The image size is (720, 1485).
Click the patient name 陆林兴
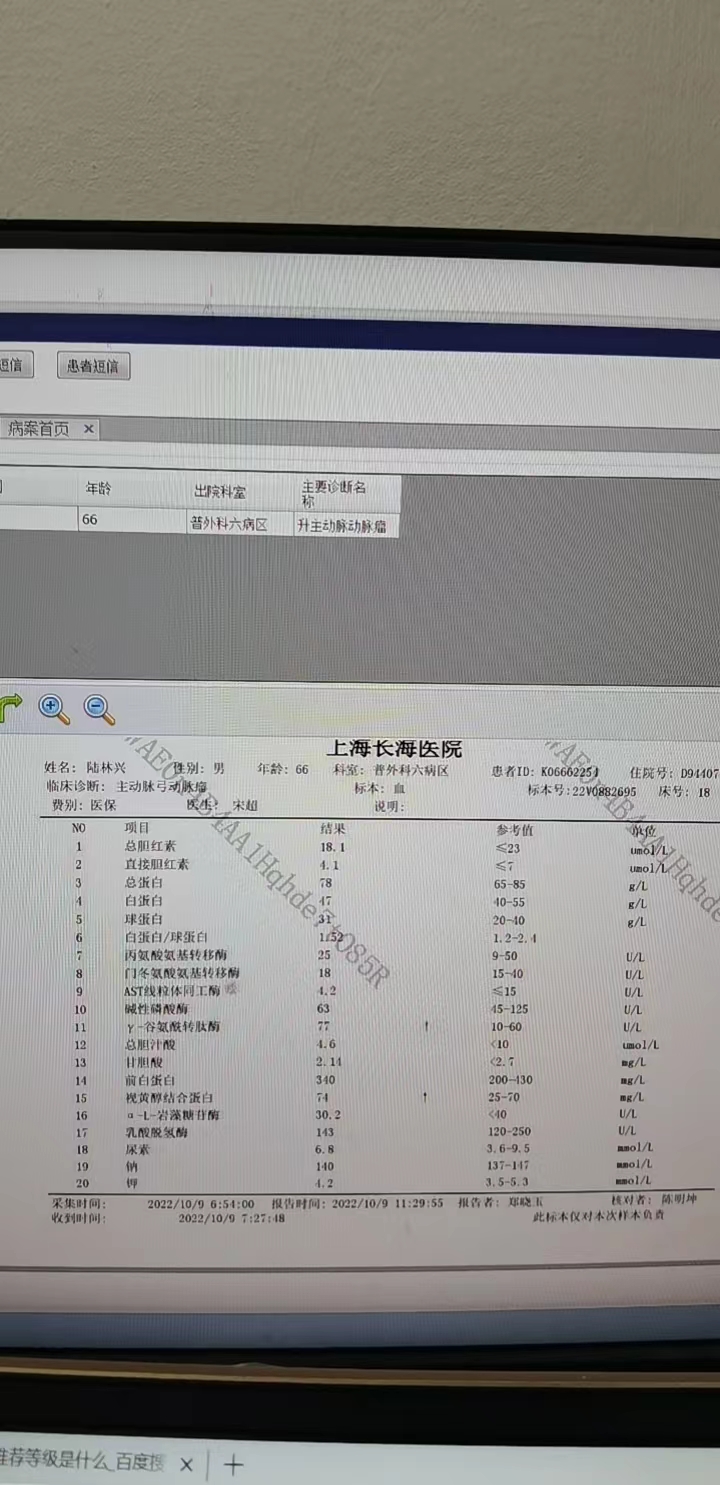(x=105, y=768)
